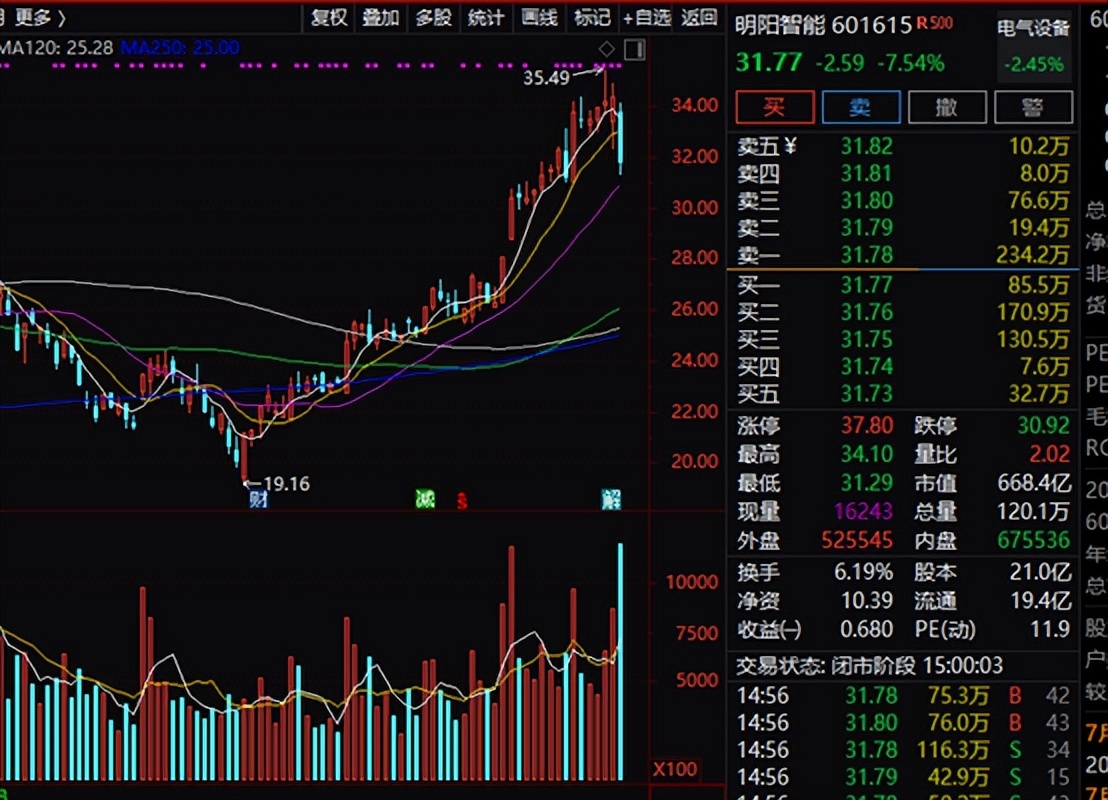Image resolution: width=1108 pixels, height=800 pixels.
Task: Click the ¥ icon next to 卖五
Action: point(791,146)
